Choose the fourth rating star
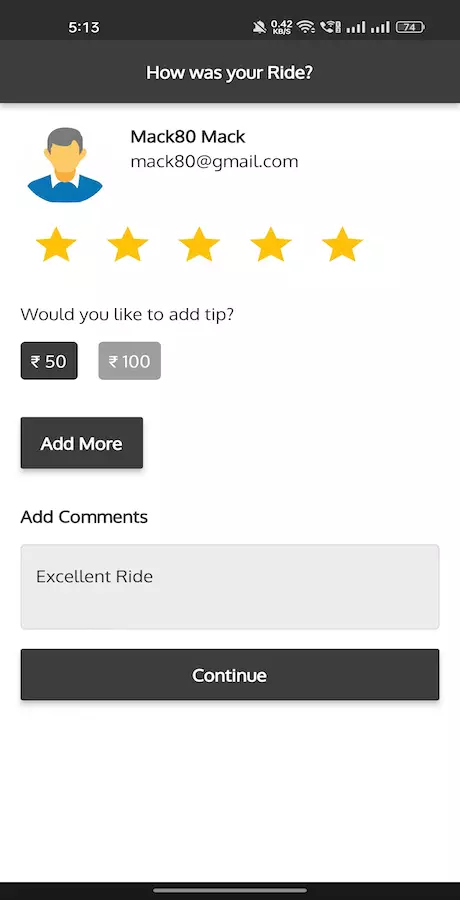 pos(270,245)
